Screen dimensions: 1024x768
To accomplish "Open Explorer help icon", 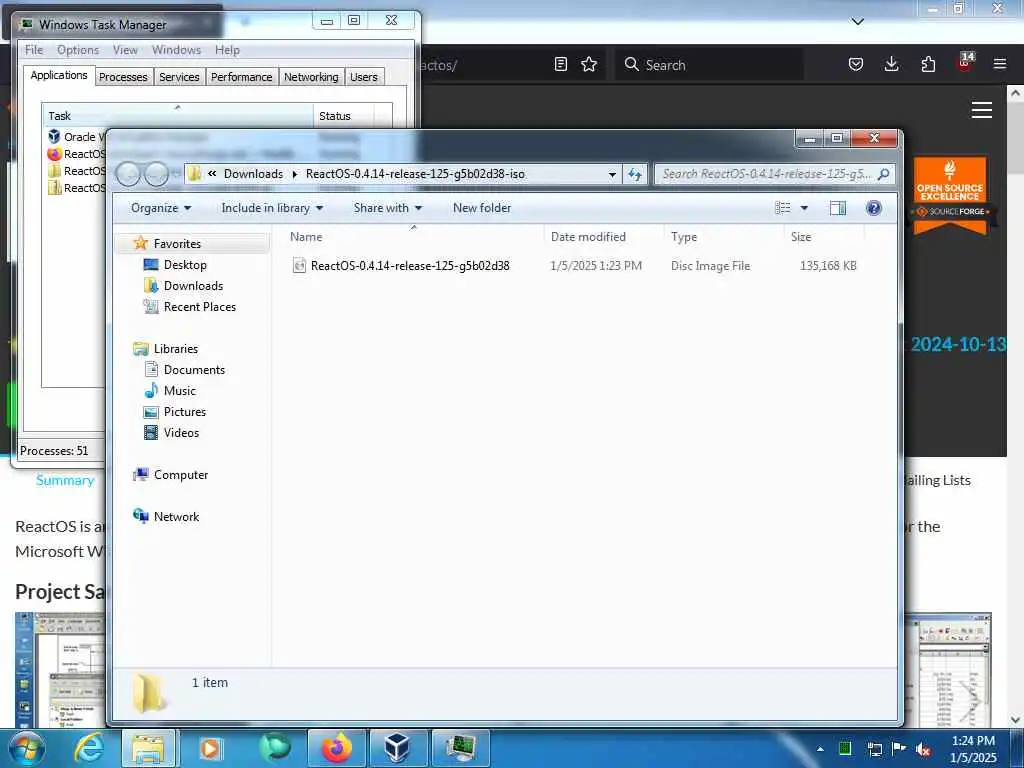I will tap(874, 208).
